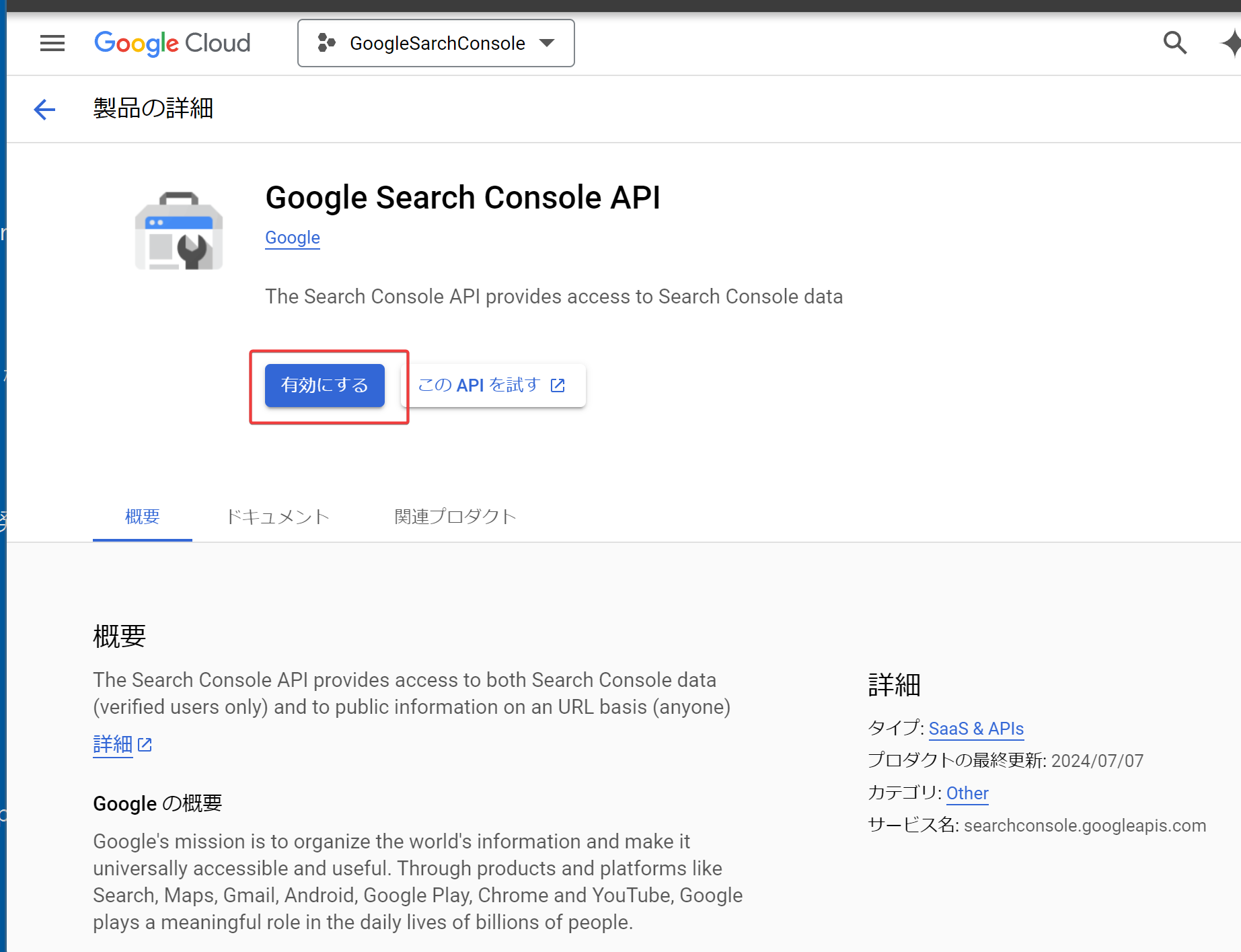This screenshot has width=1241, height=952.
Task: Select the 概要 tab
Action: pos(143,516)
